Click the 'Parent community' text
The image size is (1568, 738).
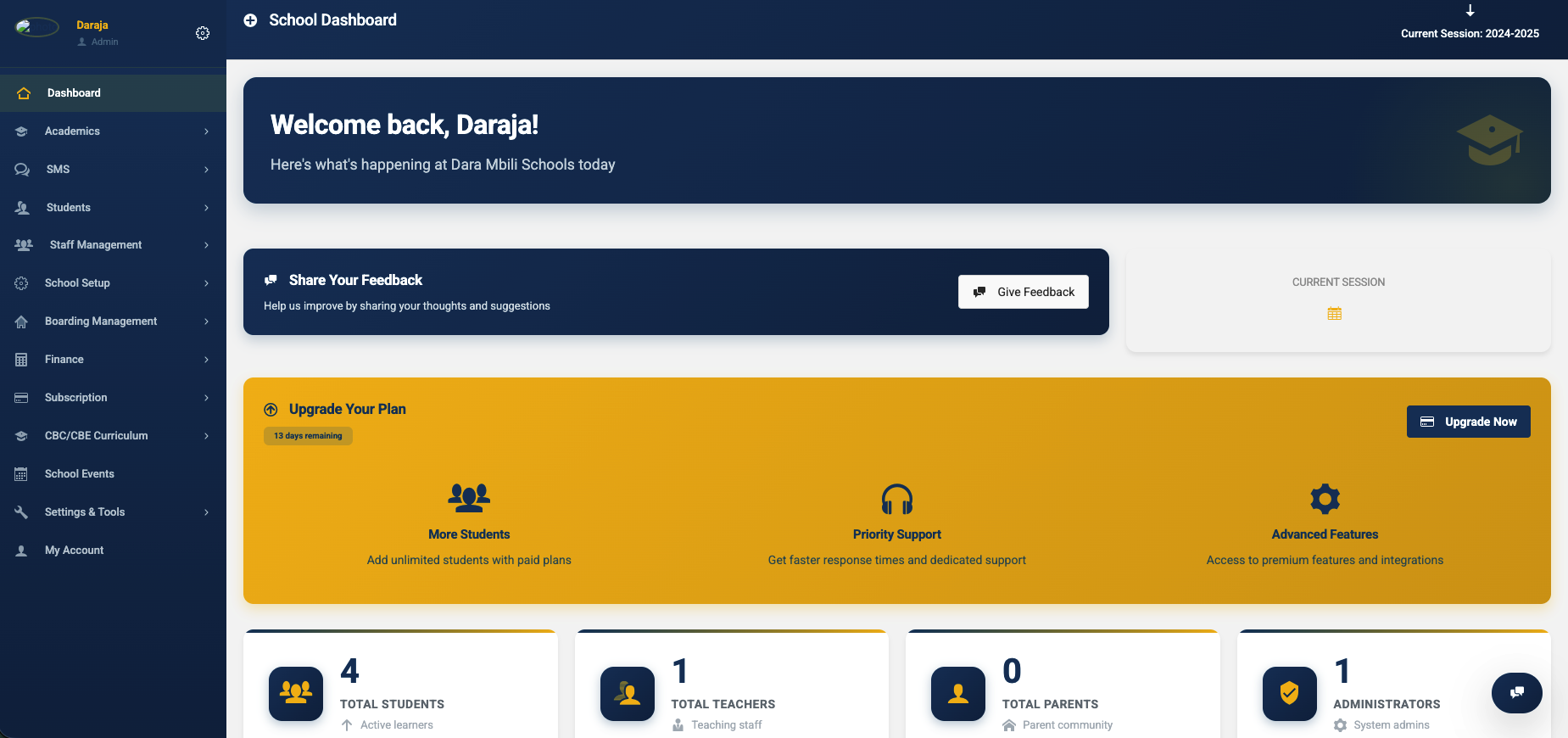coord(1068,725)
